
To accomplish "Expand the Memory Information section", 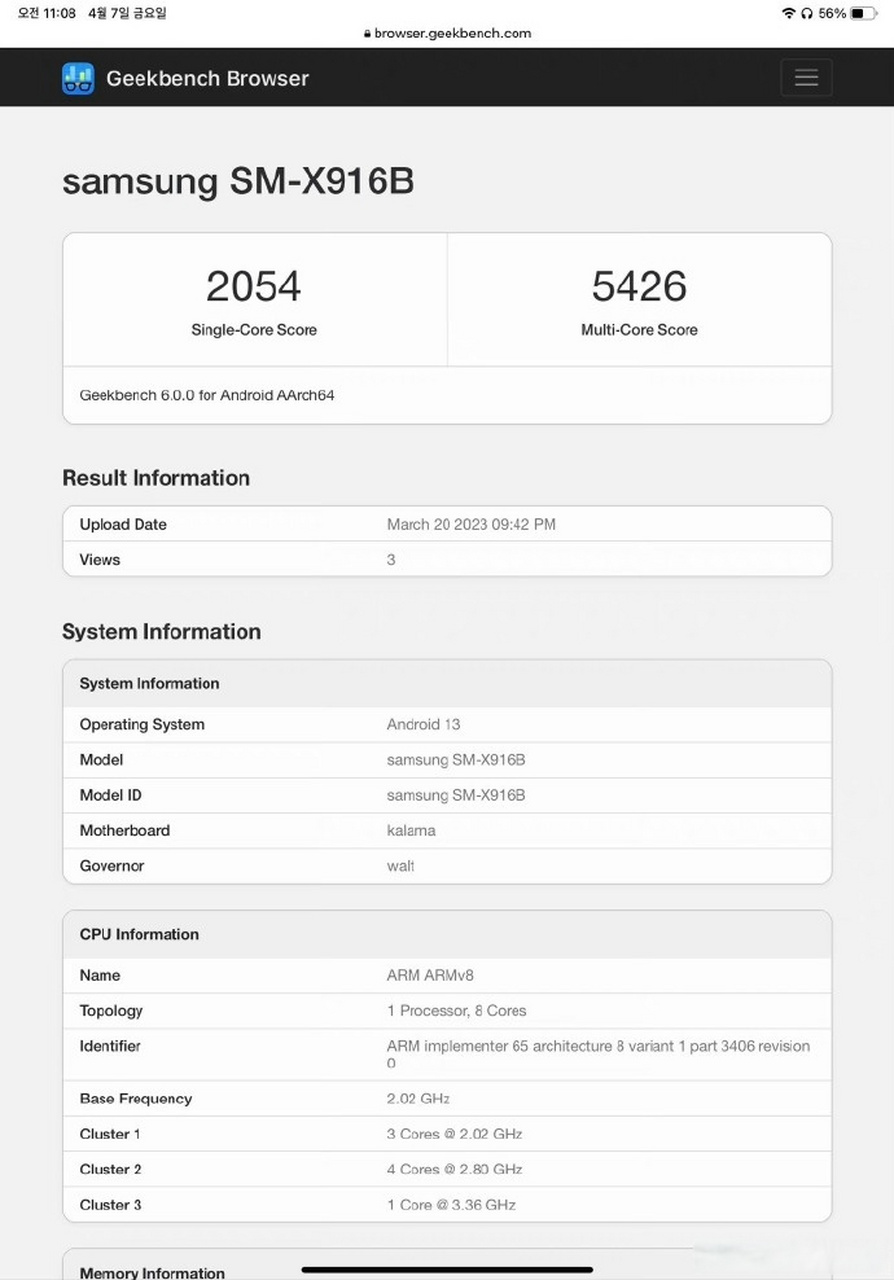I will pyautogui.click(x=152, y=1272).
